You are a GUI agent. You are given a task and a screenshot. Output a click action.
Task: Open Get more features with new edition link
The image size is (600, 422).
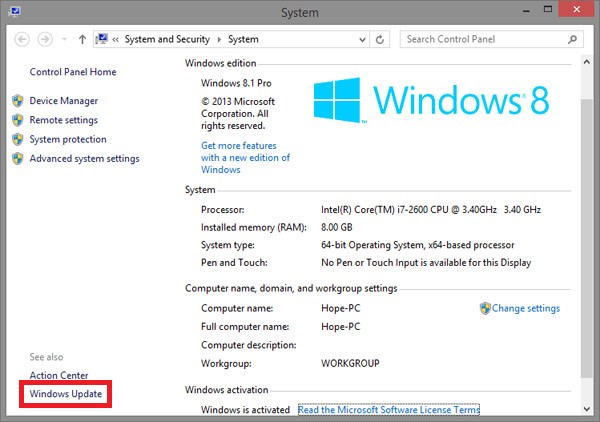(245, 158)
